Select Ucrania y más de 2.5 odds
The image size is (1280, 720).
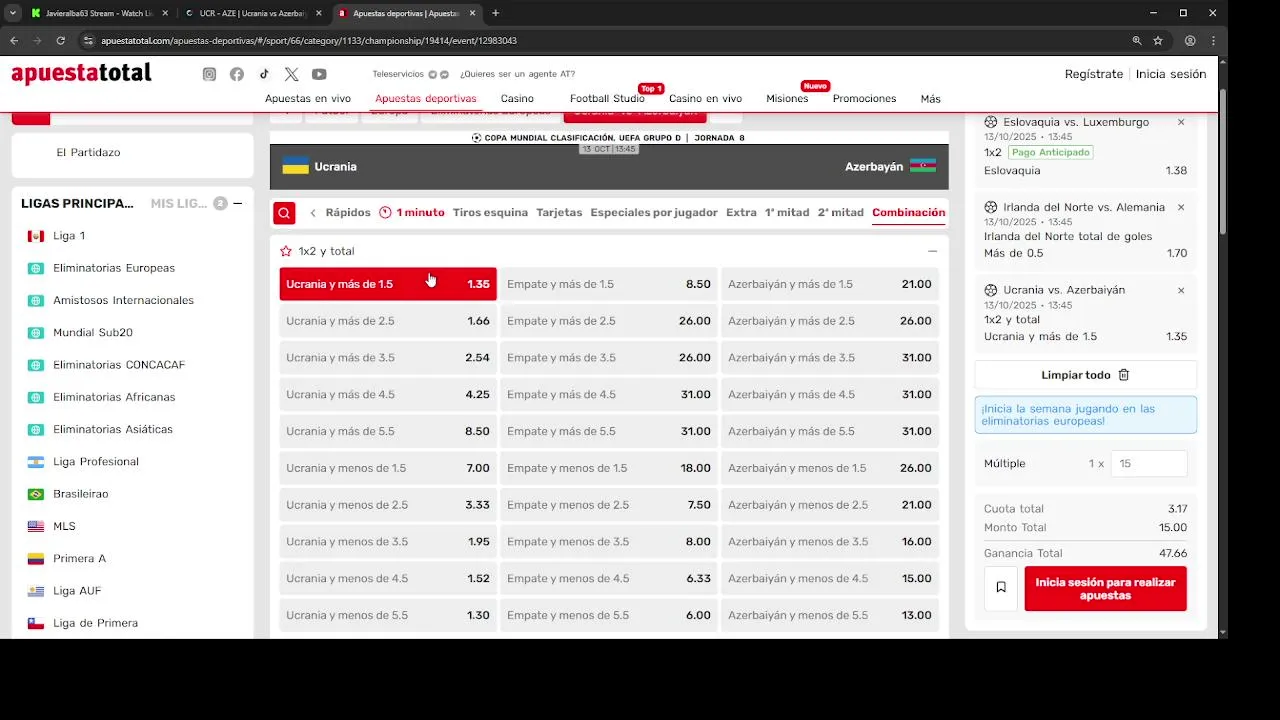[x=388, y=321]
